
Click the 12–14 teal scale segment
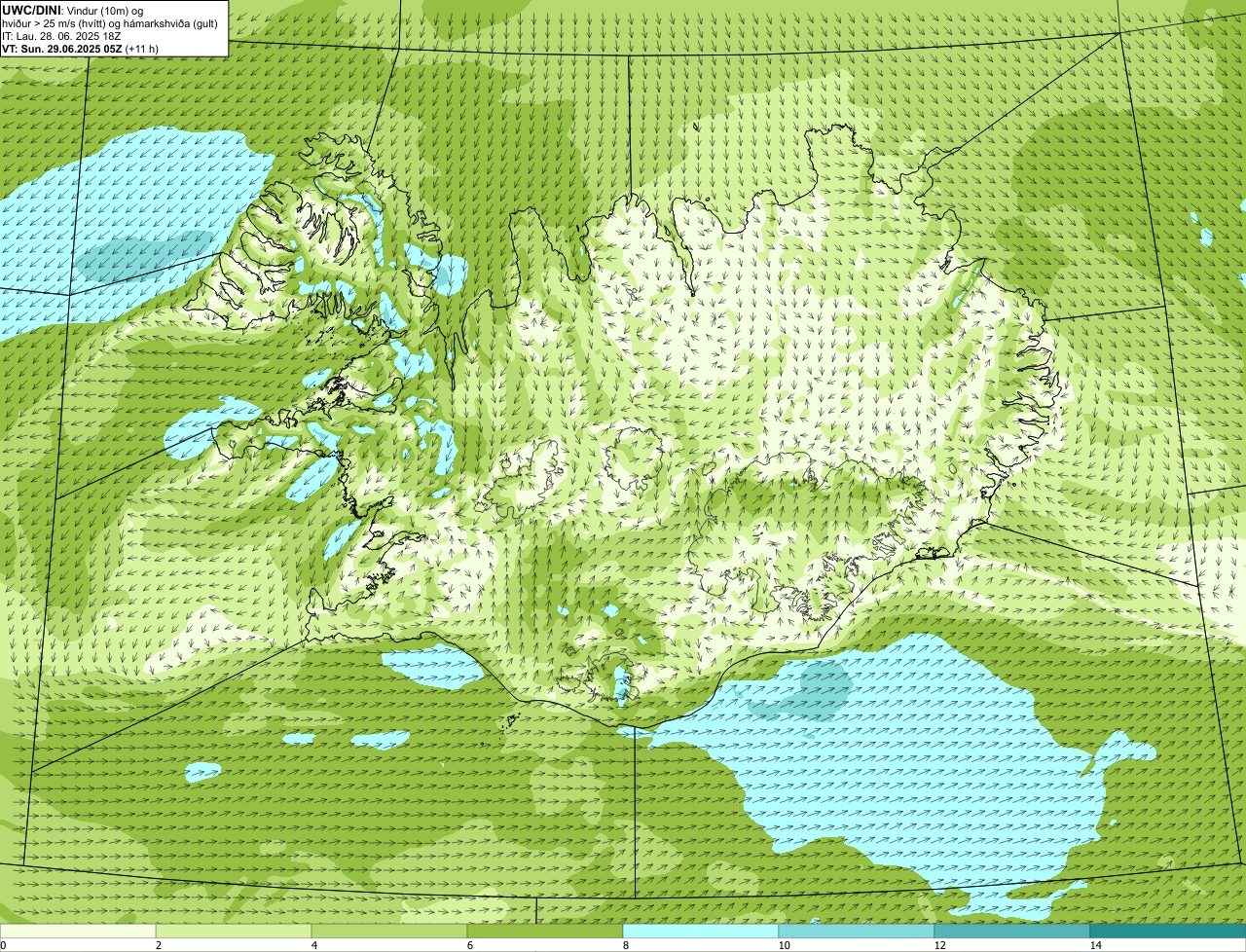point(1012,931)
